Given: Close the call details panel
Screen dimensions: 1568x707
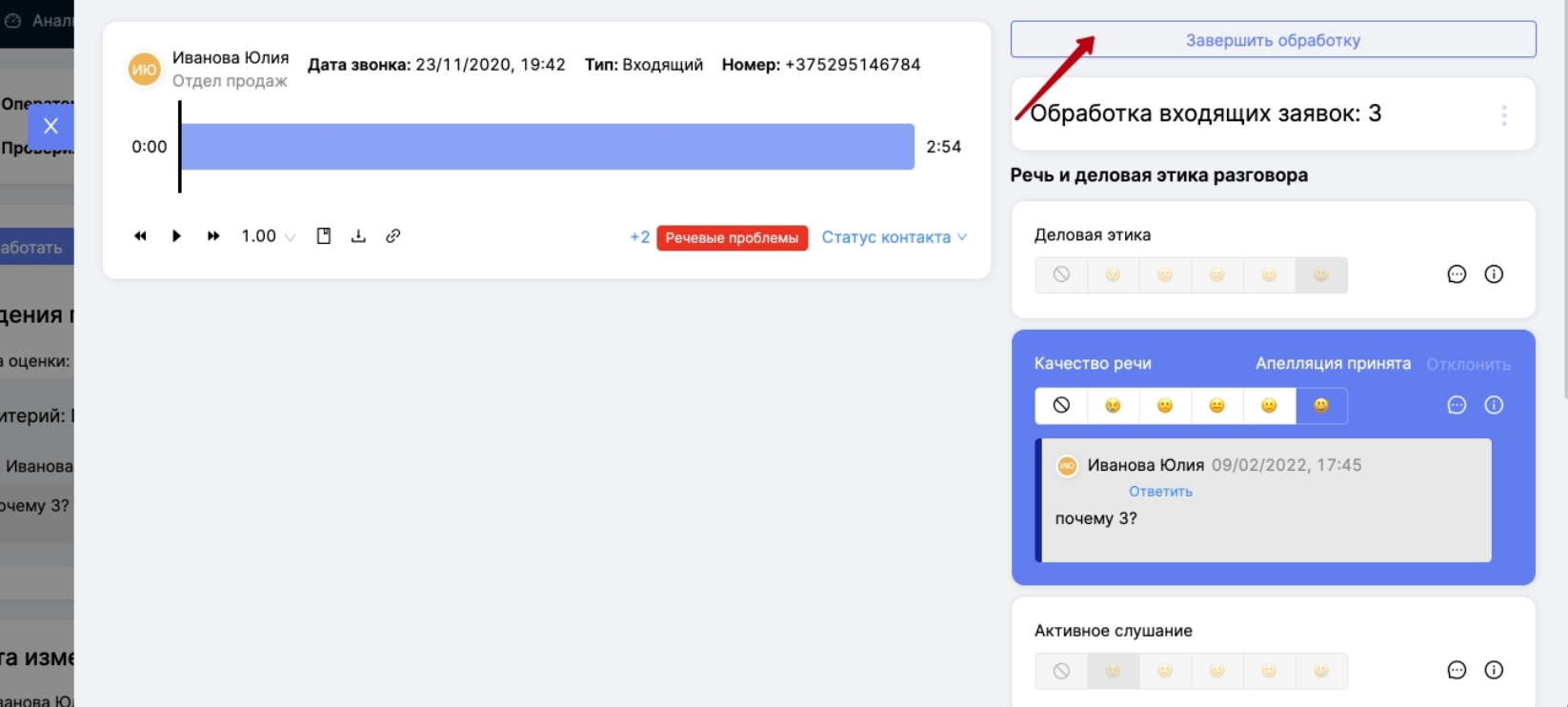Looking at the screenshot, I should 50,126.
